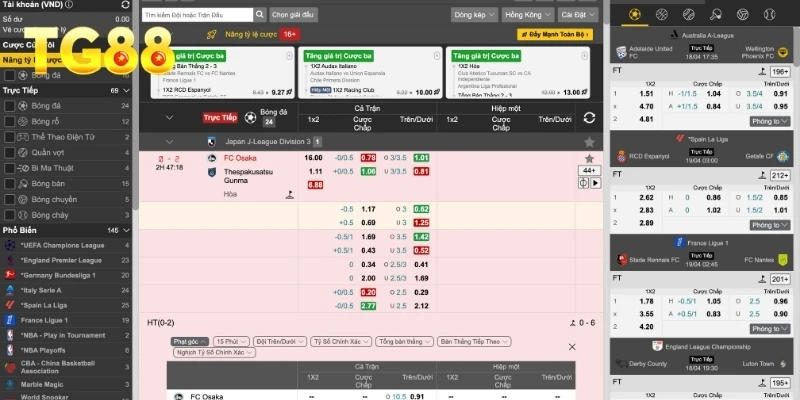Open the live stream play icon

point(595,183)
